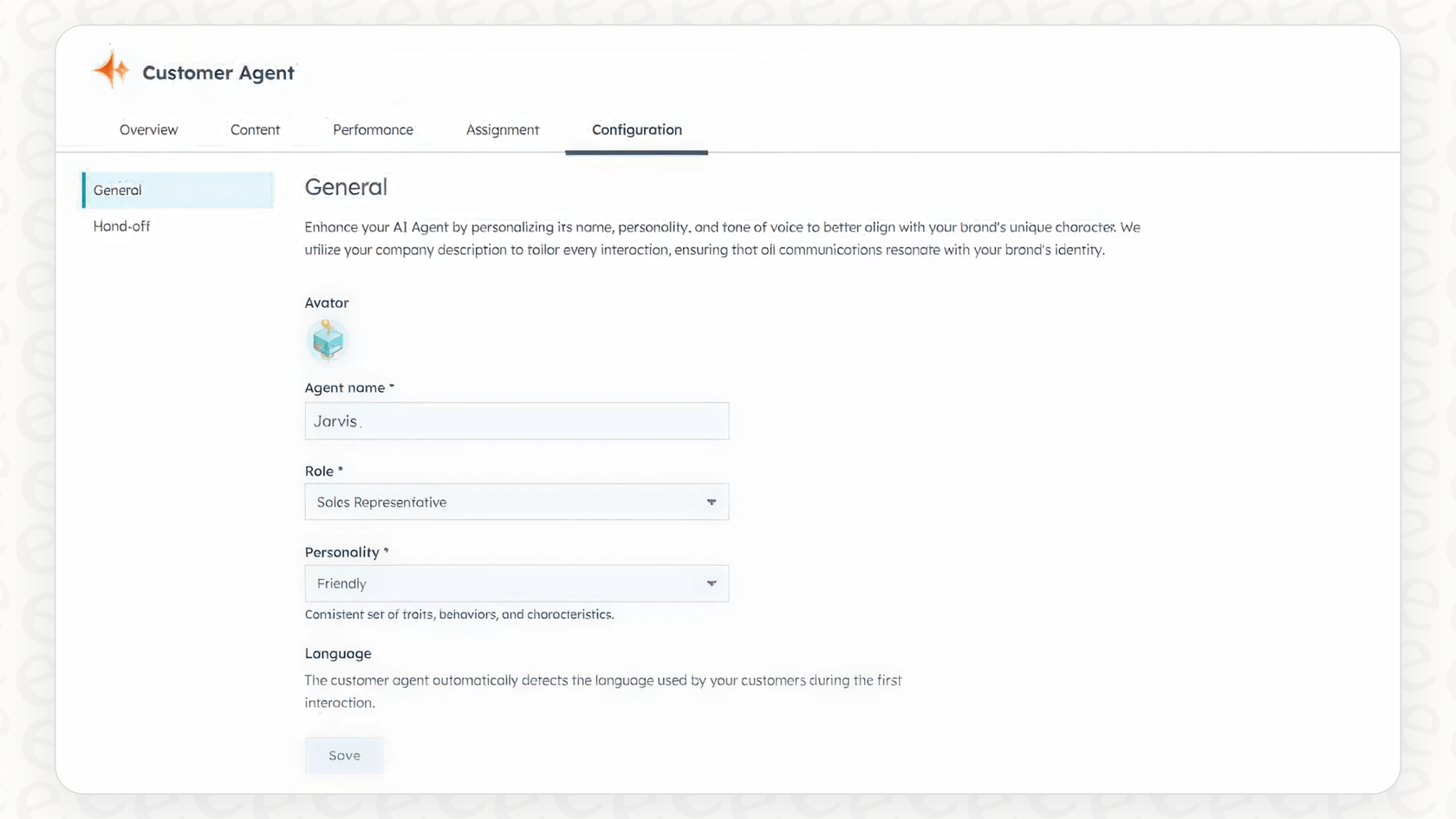Select General in the sidebar

pos(117,190)
